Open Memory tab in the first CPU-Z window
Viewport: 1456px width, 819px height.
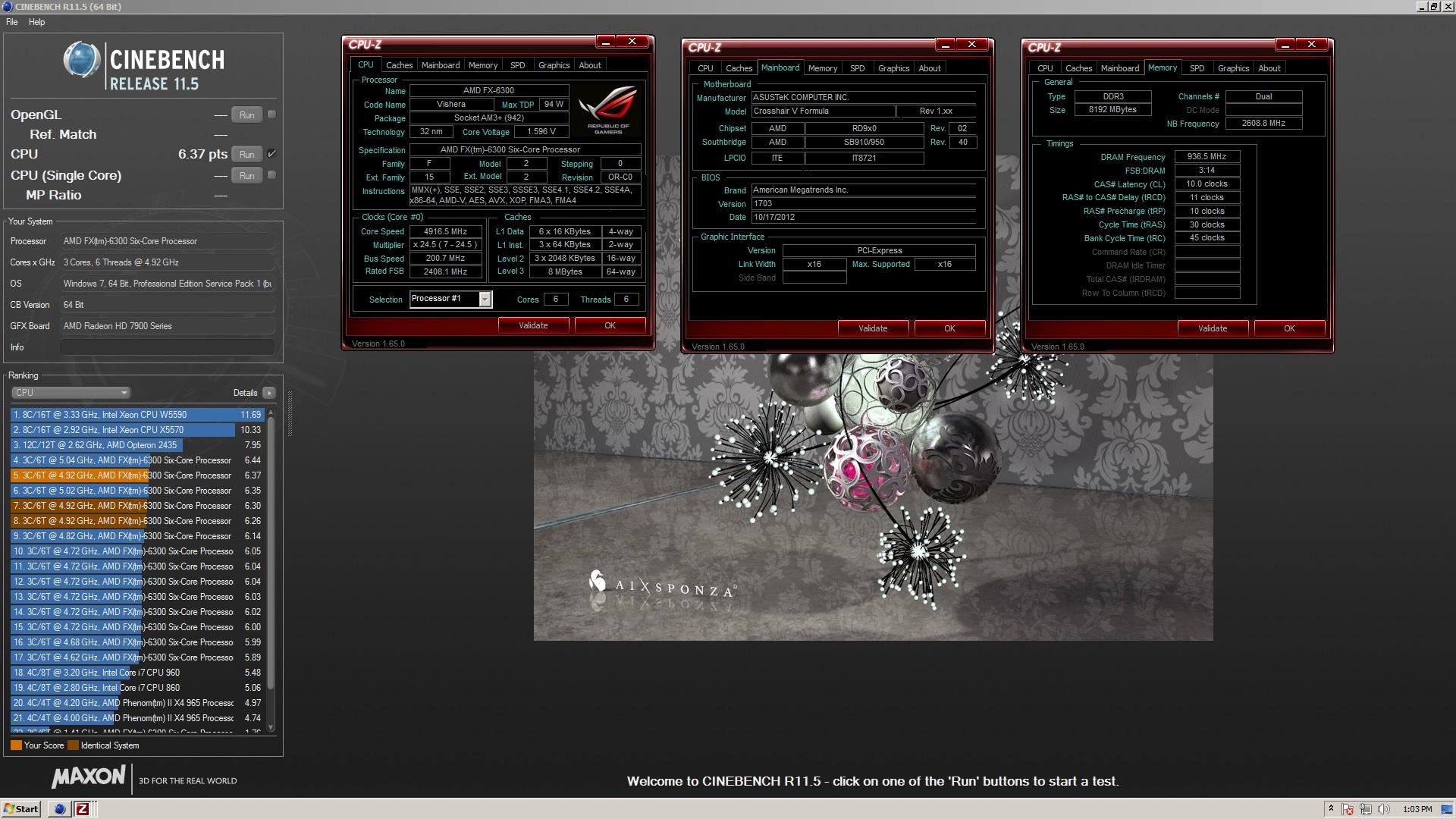[x=482, y=65]
